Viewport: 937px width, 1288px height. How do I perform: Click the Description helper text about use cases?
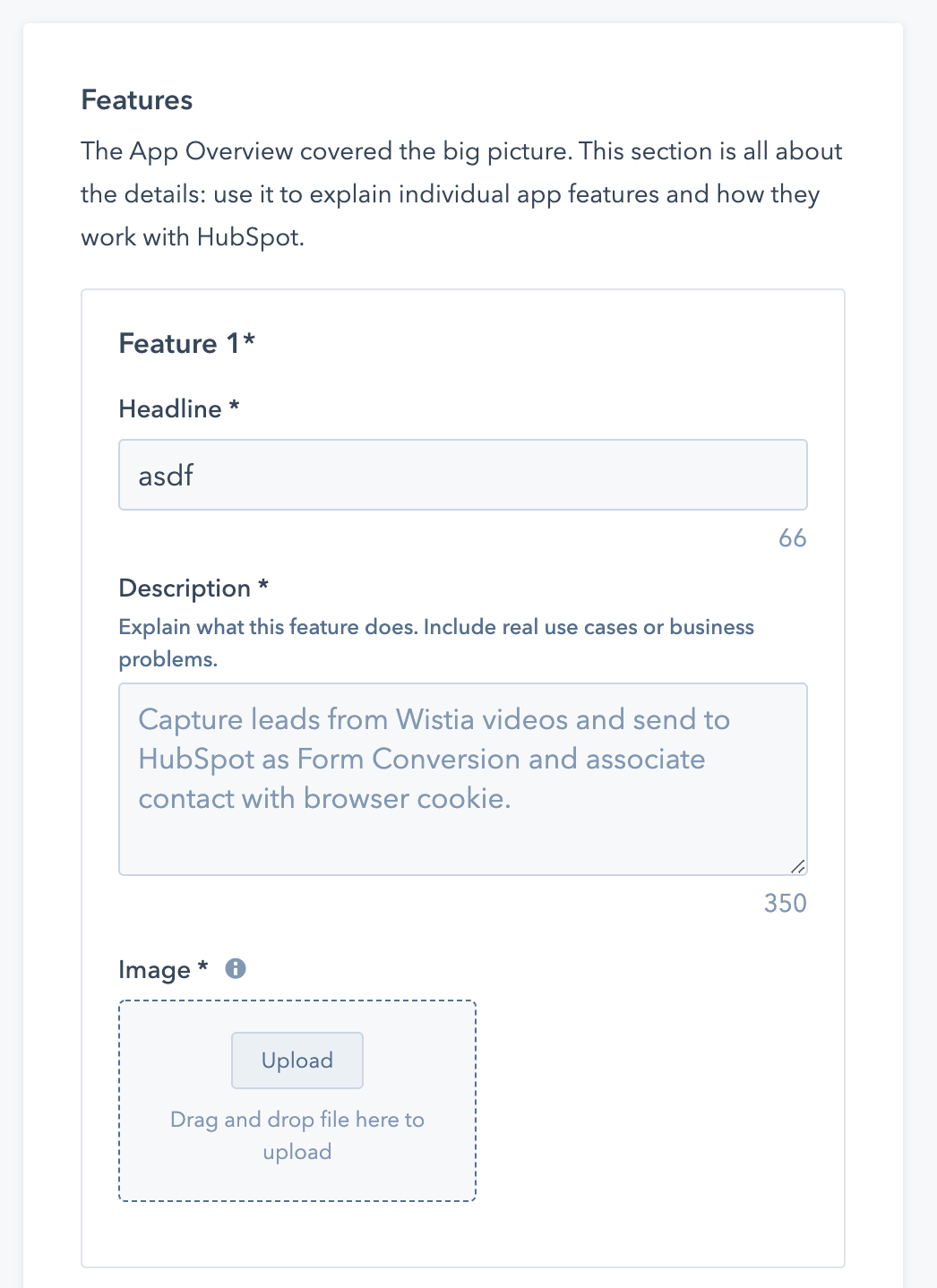click(x=436, y=642)
